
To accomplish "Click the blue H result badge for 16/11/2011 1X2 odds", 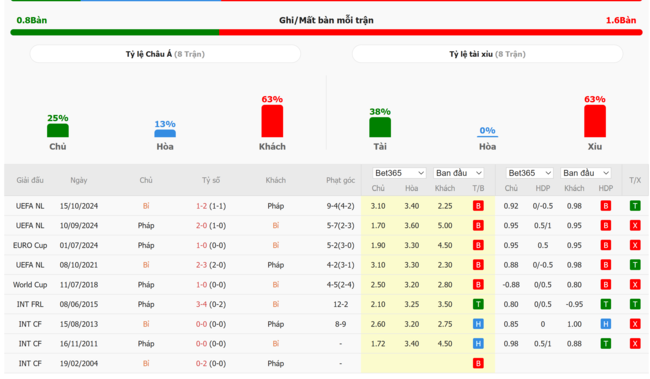I will click(478, 343).
